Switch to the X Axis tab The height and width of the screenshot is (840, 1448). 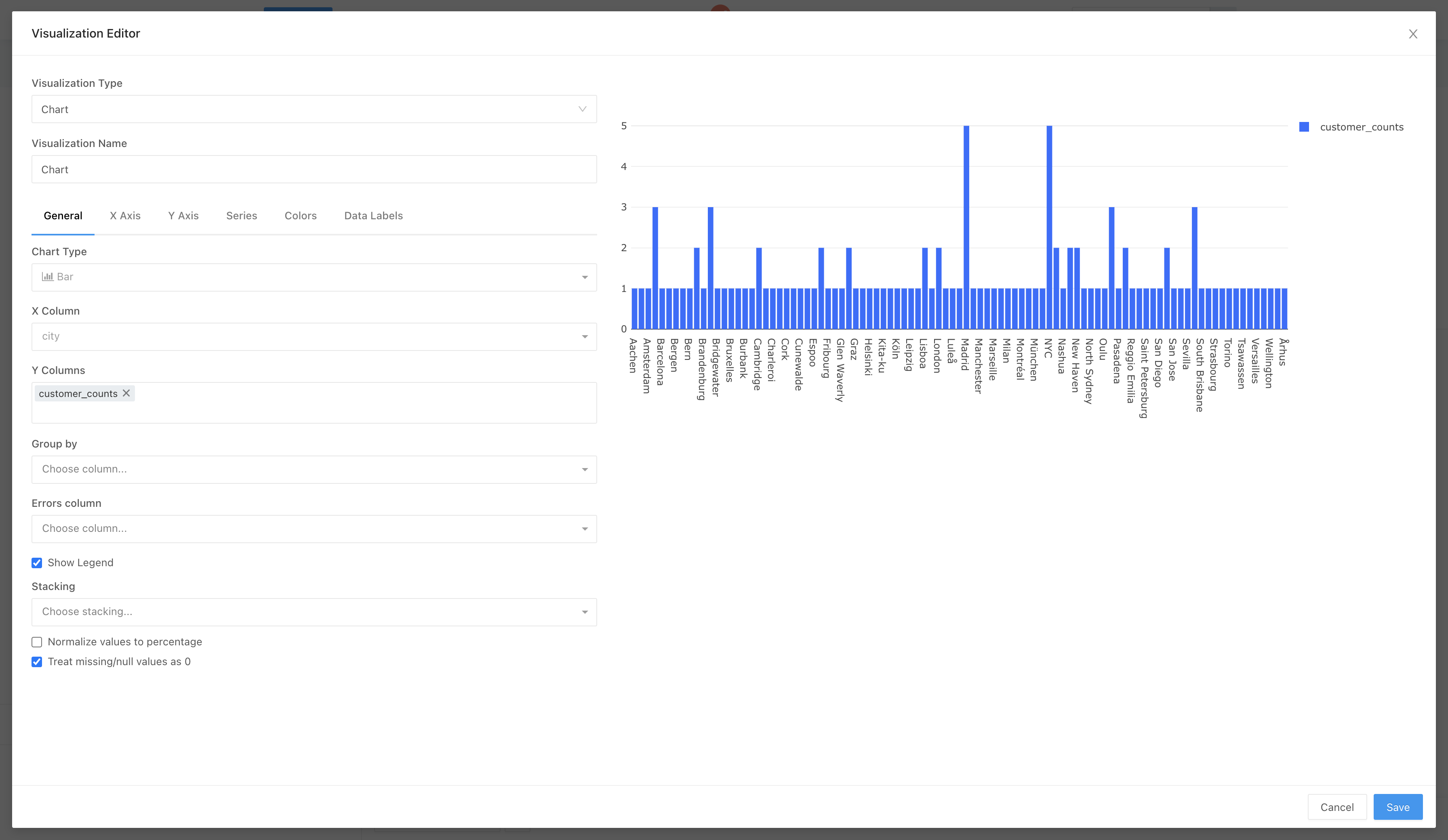(125, 216)
